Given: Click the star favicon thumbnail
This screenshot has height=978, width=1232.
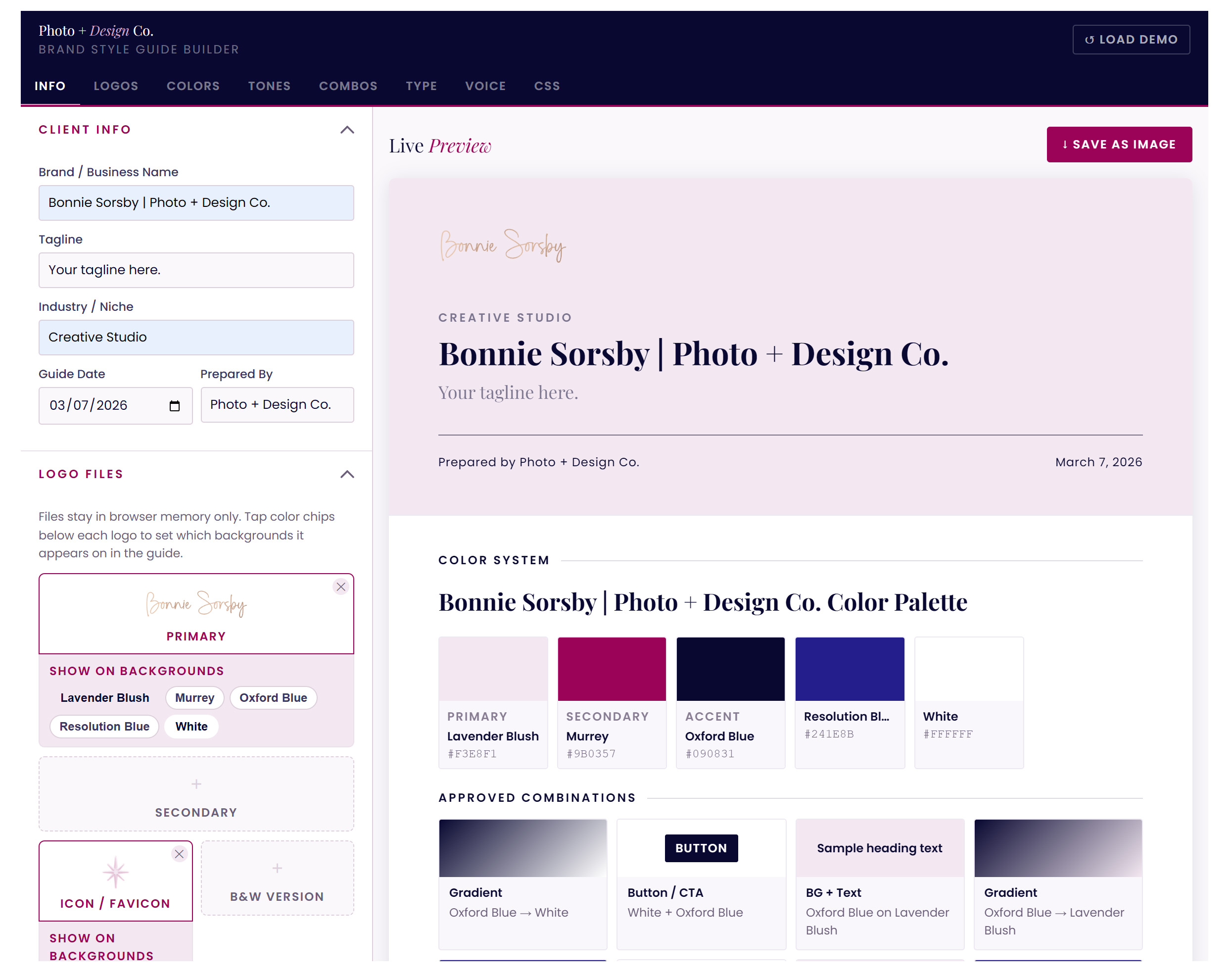Looking at the screenshot, I should pyautogui.click(x=115, y=872).
